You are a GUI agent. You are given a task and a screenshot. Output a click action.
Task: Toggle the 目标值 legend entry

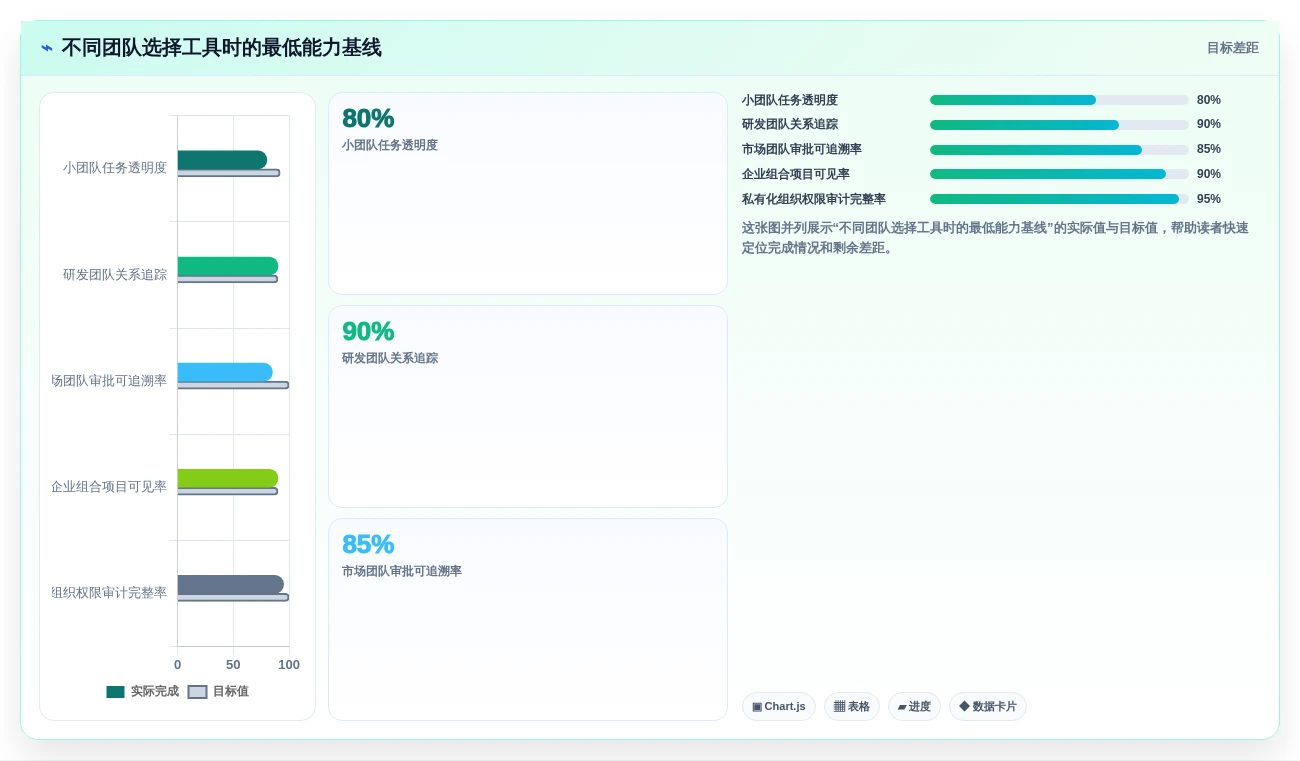[x=218, y=691]
